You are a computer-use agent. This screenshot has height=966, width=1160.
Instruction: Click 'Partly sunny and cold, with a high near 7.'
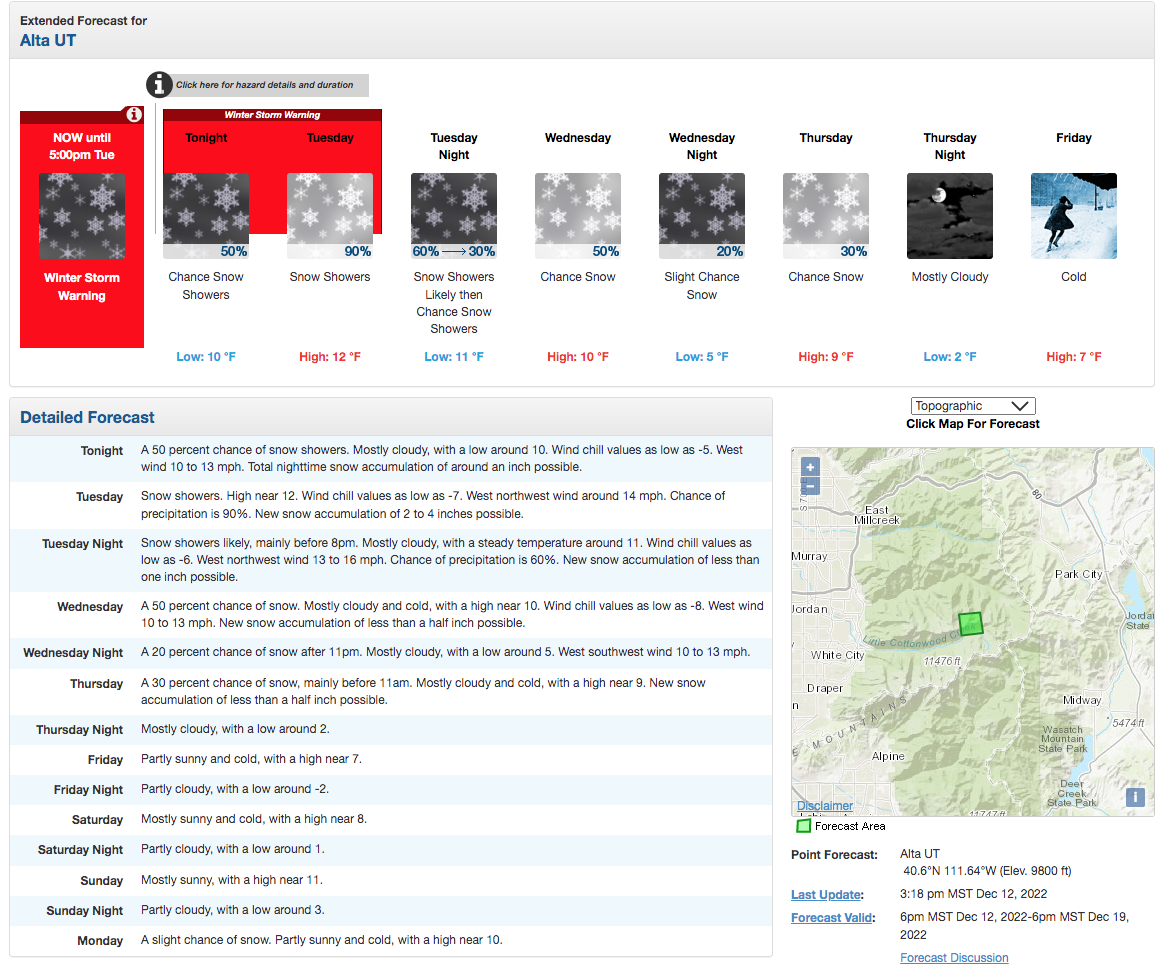point(252,759)
